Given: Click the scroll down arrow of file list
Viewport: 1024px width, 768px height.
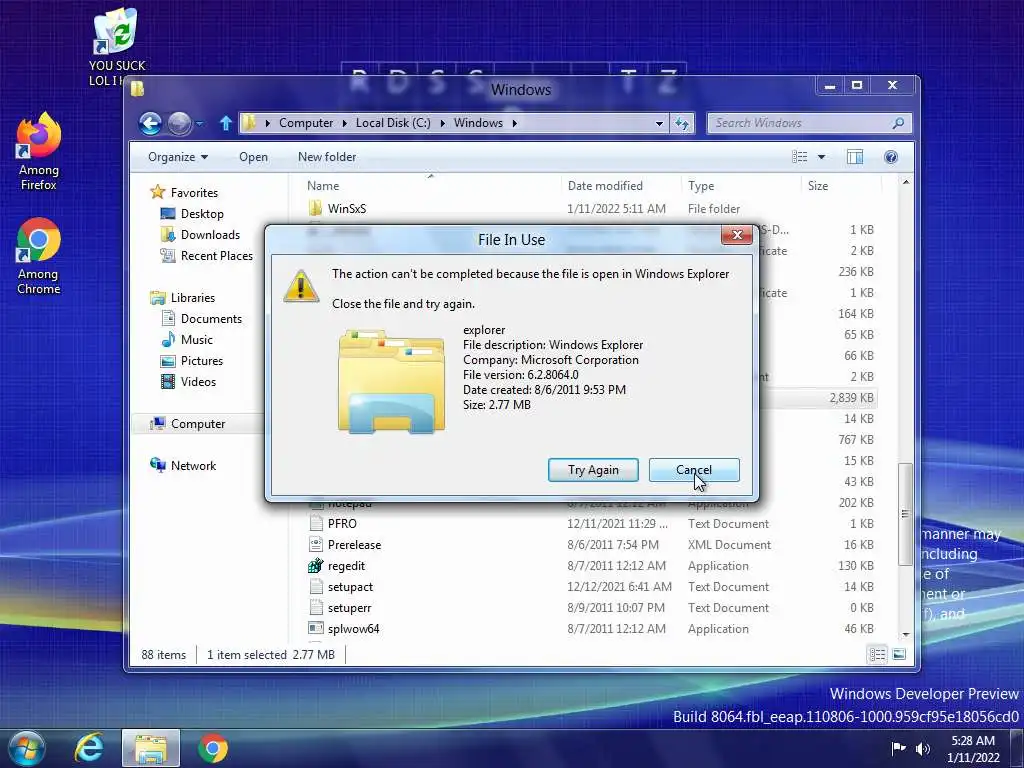Looking at the screenshot, I should point(905,635).
